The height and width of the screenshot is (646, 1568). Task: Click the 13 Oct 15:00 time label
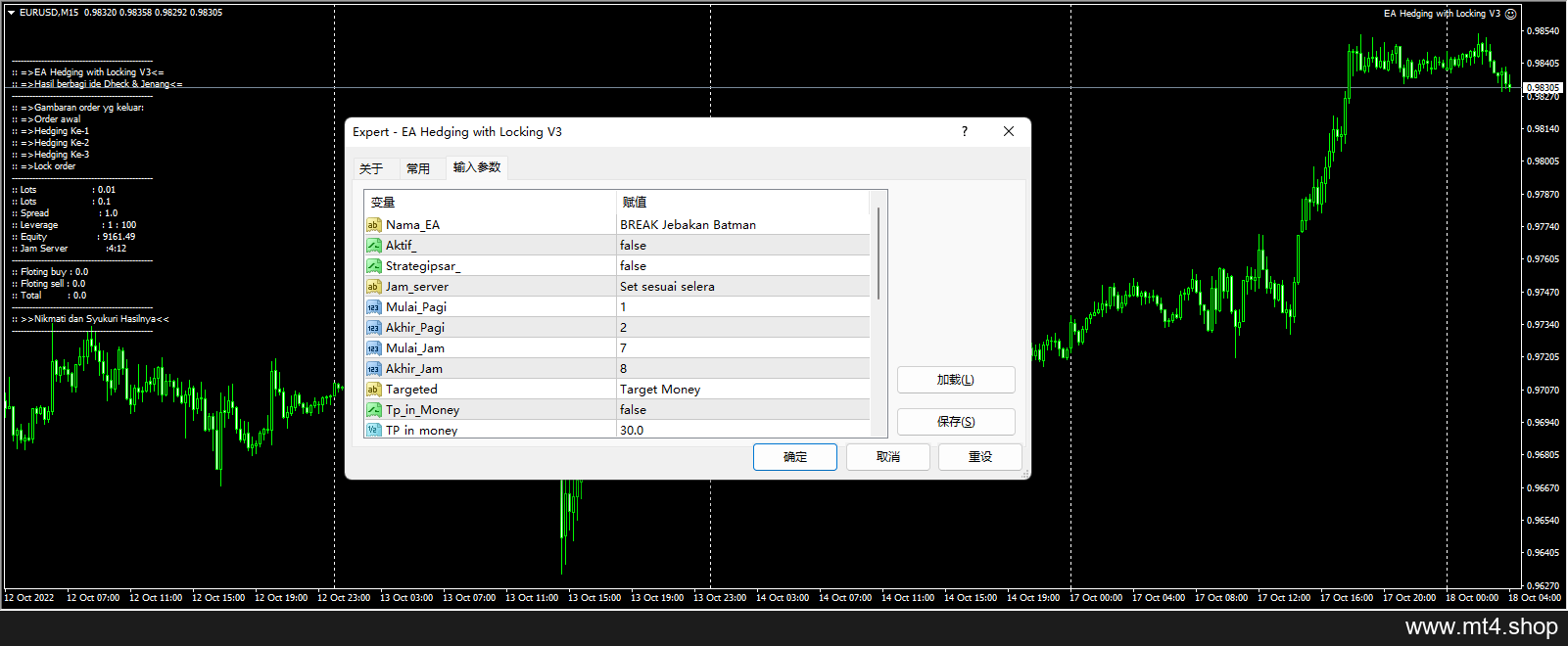click(x=594, y=598)
